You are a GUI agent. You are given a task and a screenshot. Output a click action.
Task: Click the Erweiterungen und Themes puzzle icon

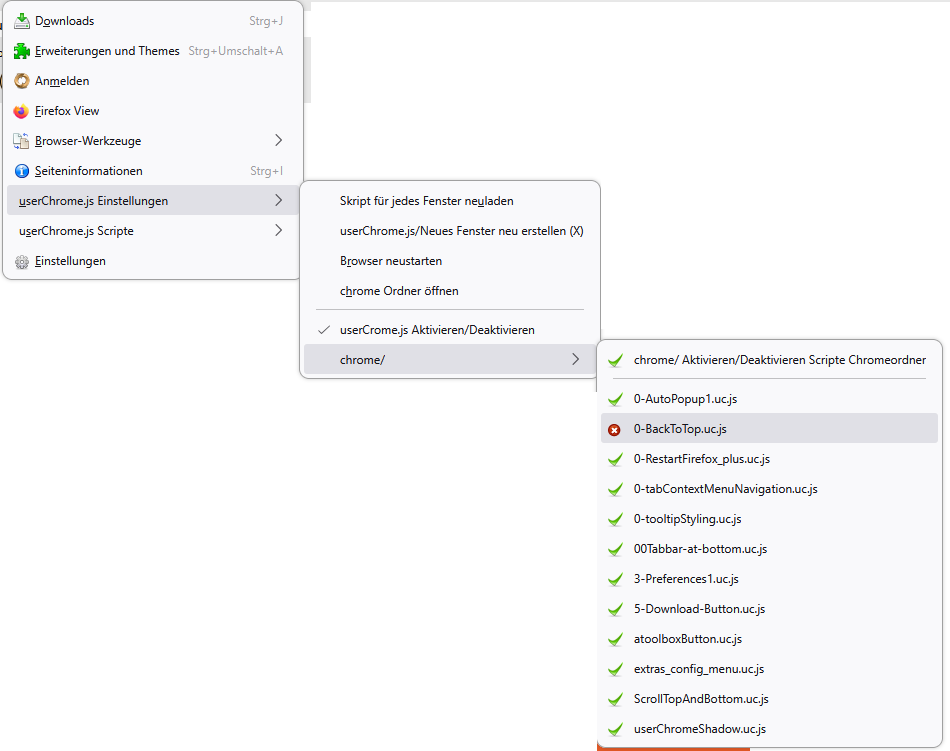[22, 51]
